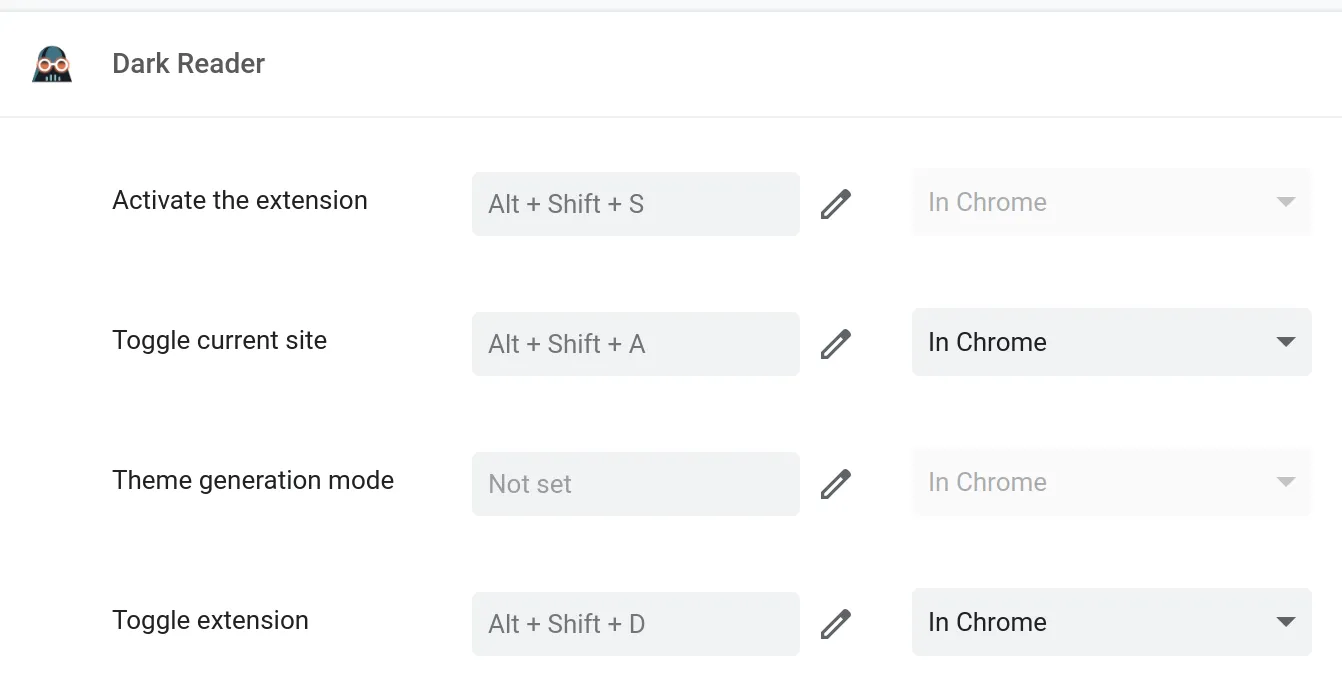Screen dimensions: 1342x699
Task: Edit the Theme generation mode shortcut
Action: pos(836,484)
